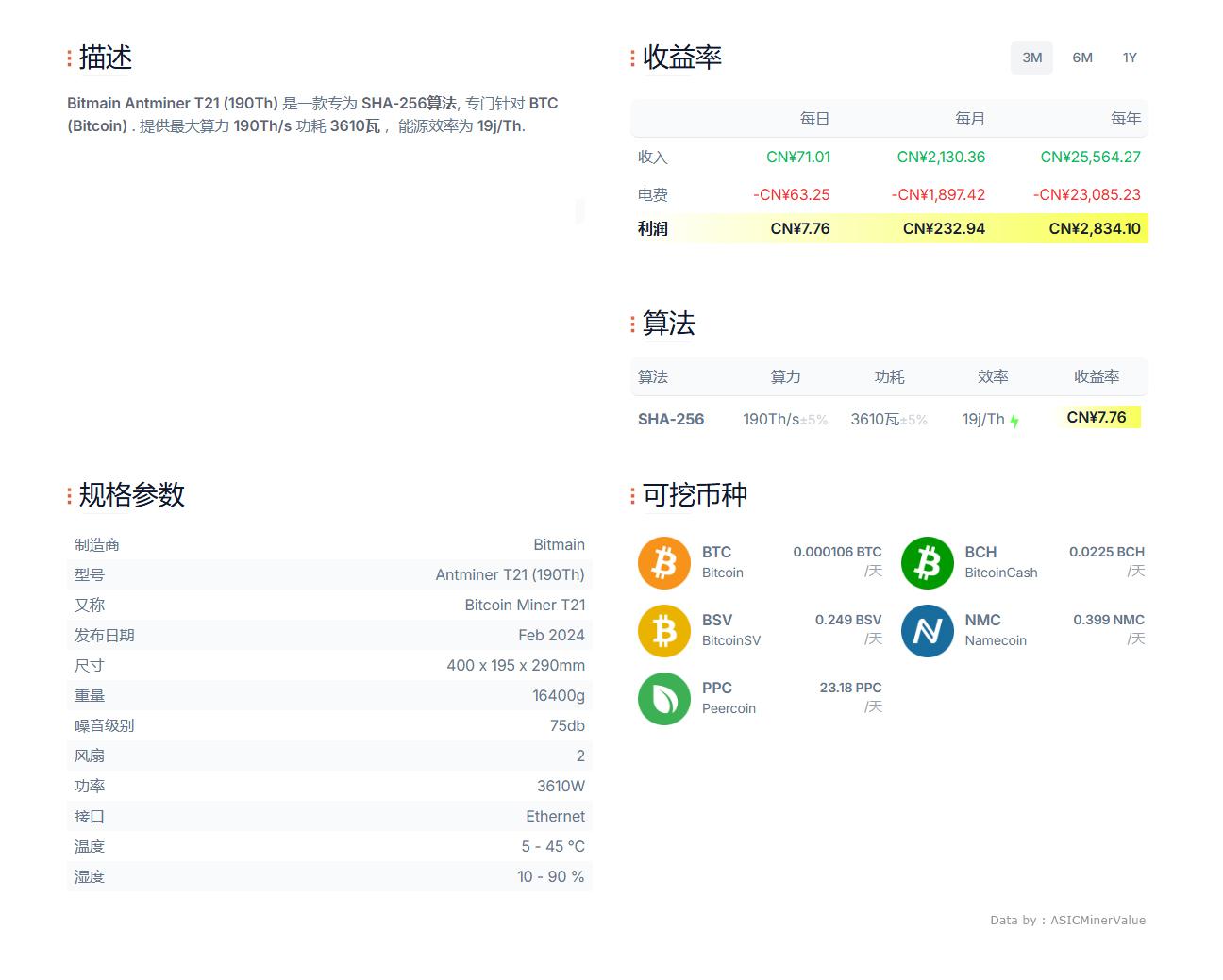The width and height of the screenshot is (1223, 980).
Task: Click the 算力 column header
Action: (785, 377)
